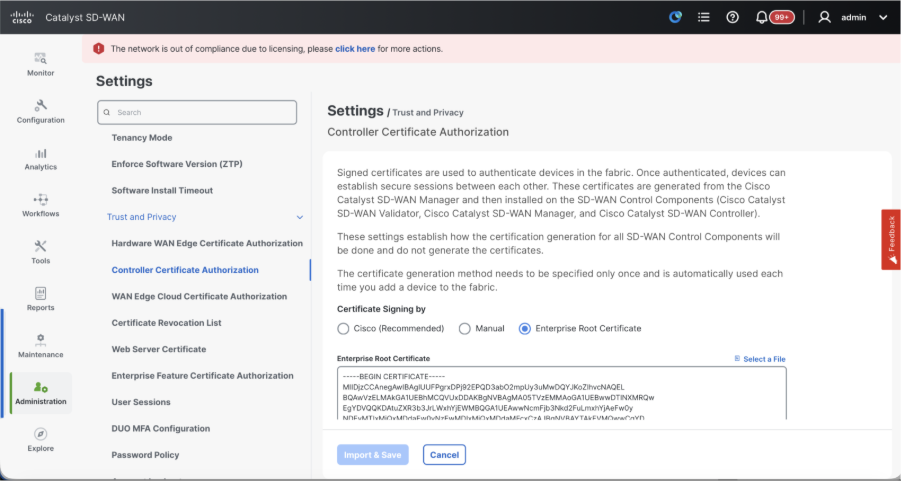Open the Monitor section in sidebar
The width and height of the screenshot is (901, 481).
coord(40,63)
